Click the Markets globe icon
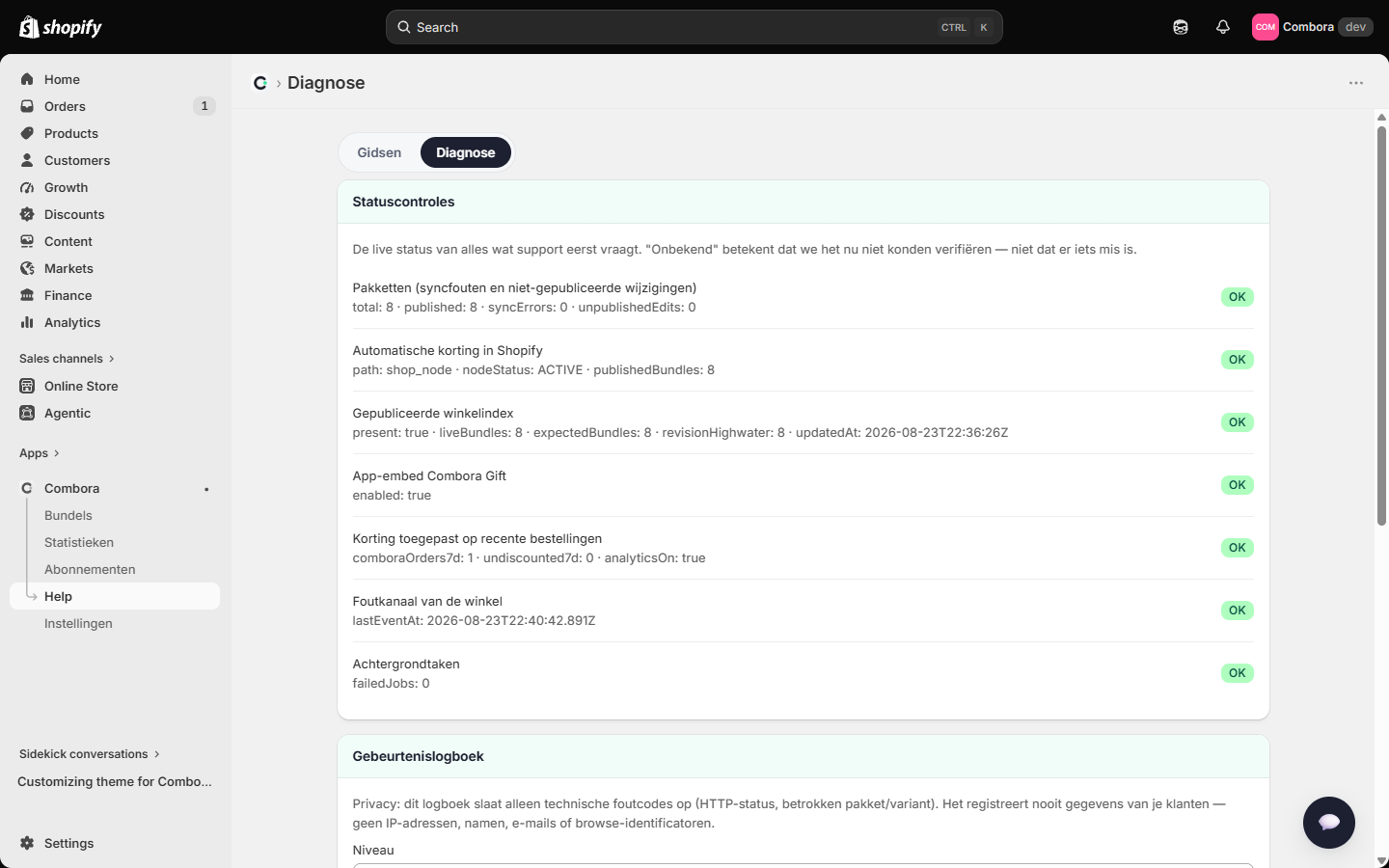The width and height of the screenshot is (1389, 868). click(x=27, y=268)
